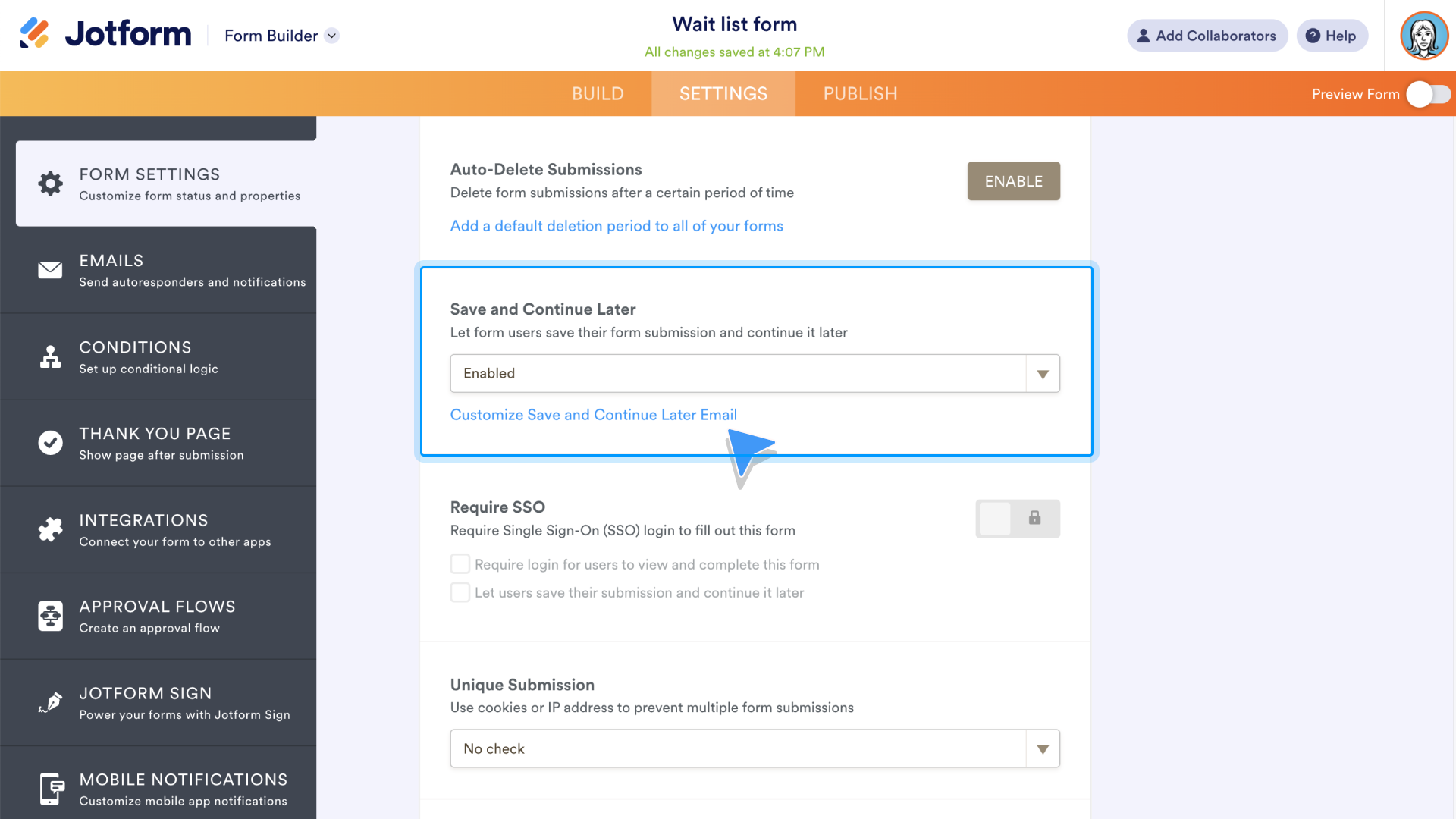This screenshot has width=1456, height=819.
Task: Check Require login for users checkbox
Action: [x=460, y=564]
